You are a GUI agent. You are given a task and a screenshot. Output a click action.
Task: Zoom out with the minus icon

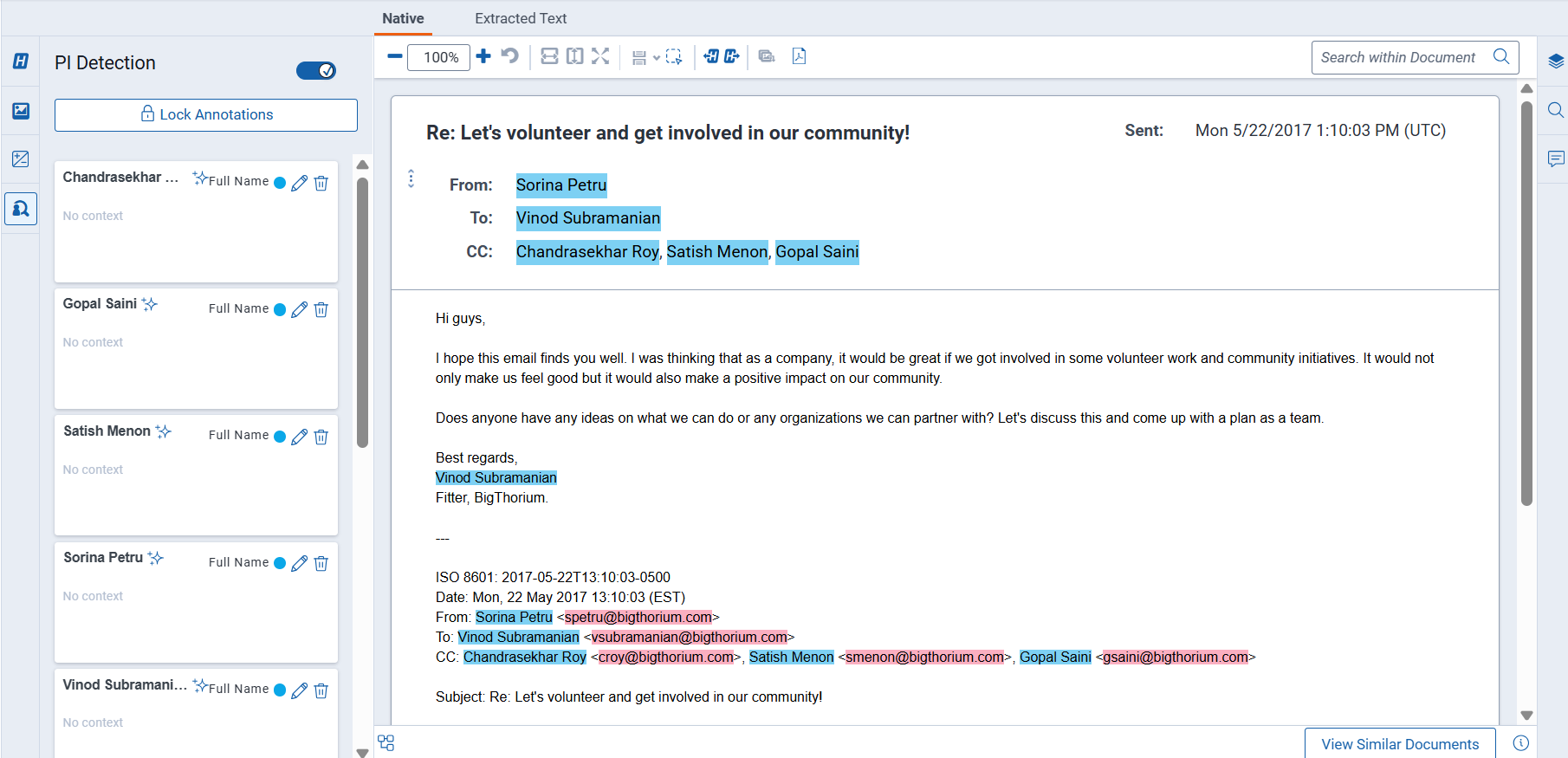click(395, 56)
